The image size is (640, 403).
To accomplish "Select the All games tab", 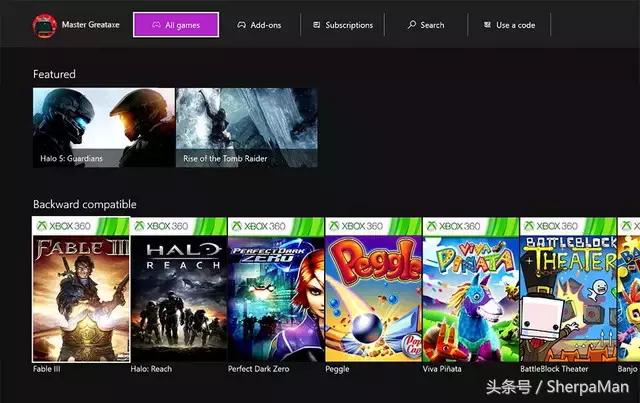I will coord(176,25).
